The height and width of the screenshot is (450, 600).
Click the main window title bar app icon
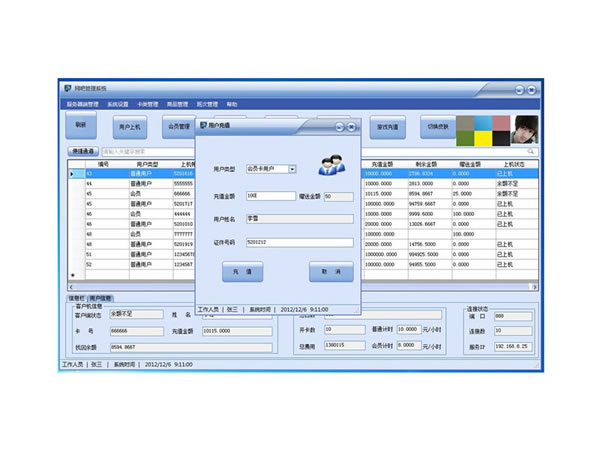coord(68,88)
